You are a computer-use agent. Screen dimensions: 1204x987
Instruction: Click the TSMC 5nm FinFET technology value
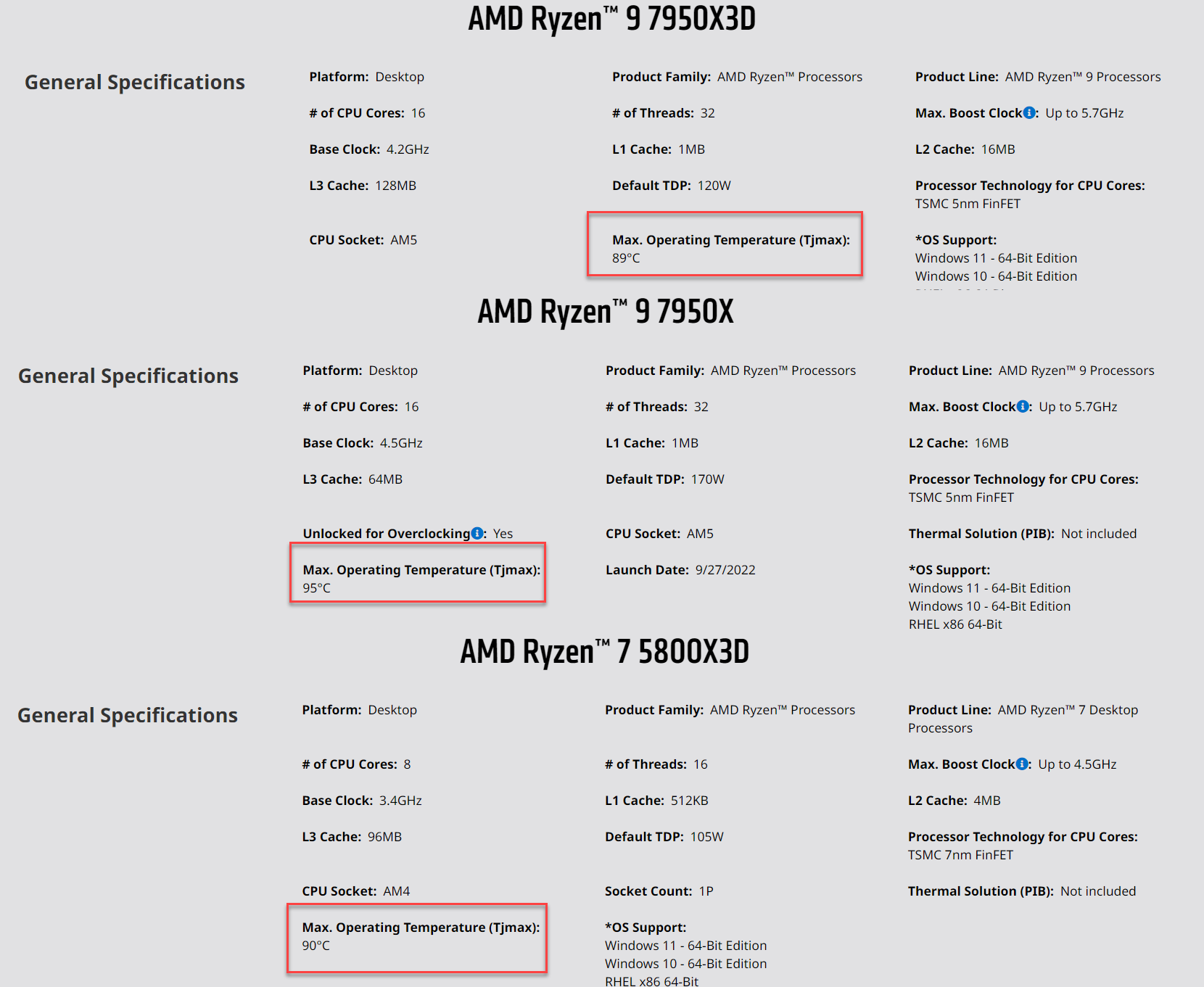tap(967, 203)
